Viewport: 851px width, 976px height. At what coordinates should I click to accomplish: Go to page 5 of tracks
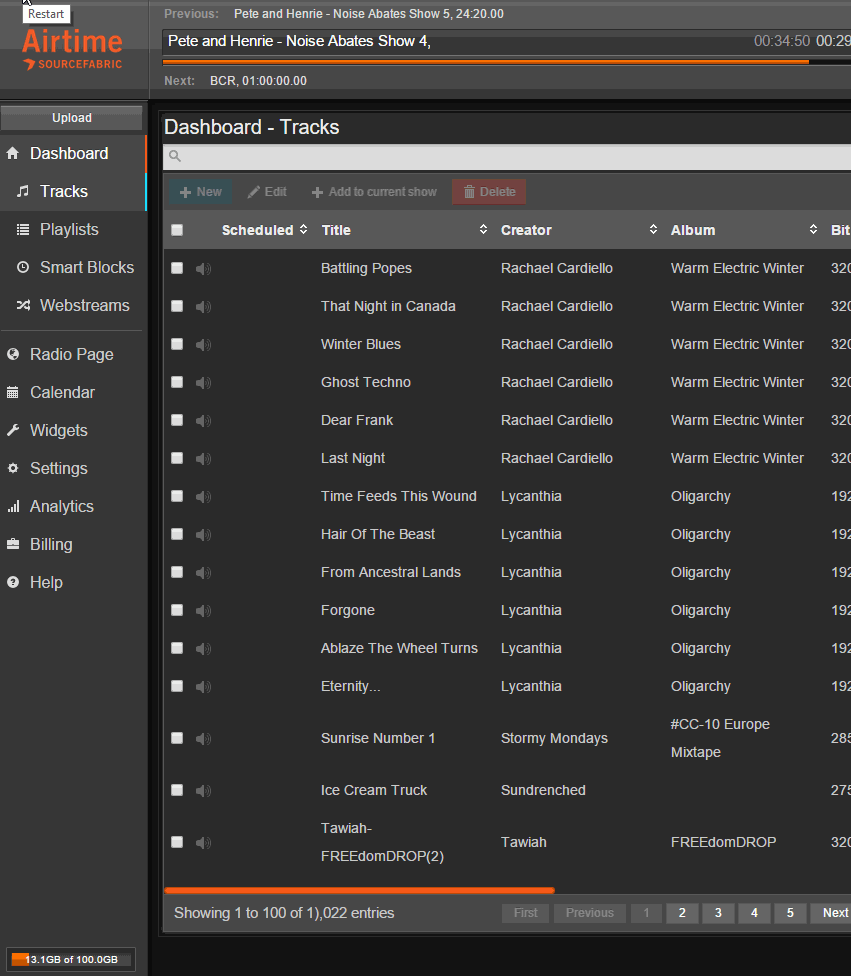(790, 913)
